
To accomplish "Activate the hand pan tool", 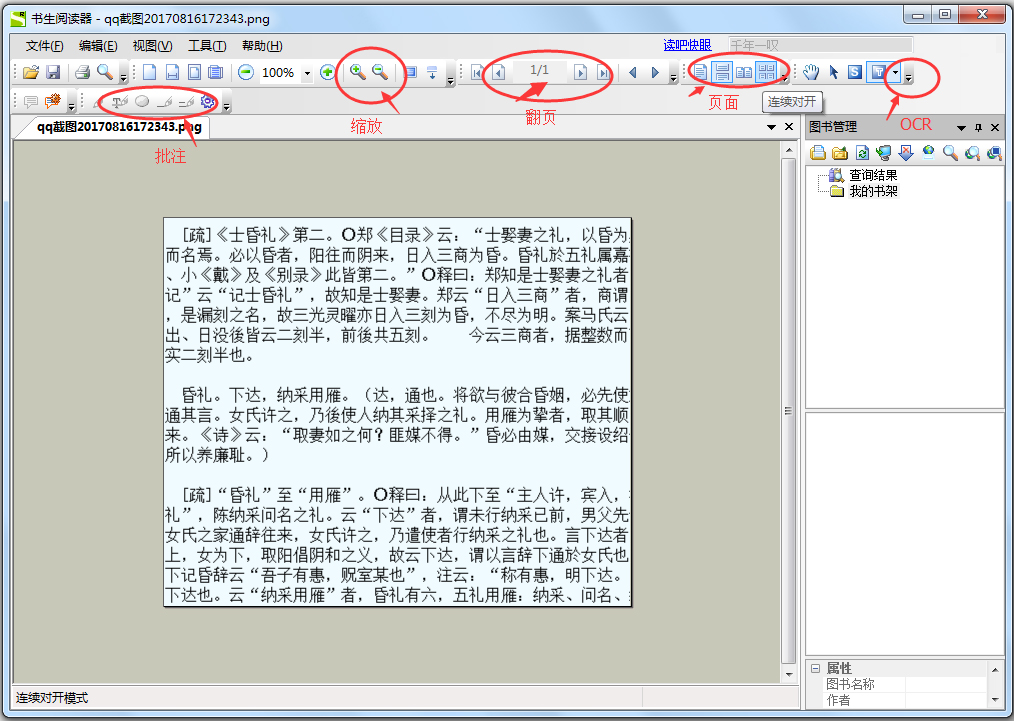I will click(812, 72).
